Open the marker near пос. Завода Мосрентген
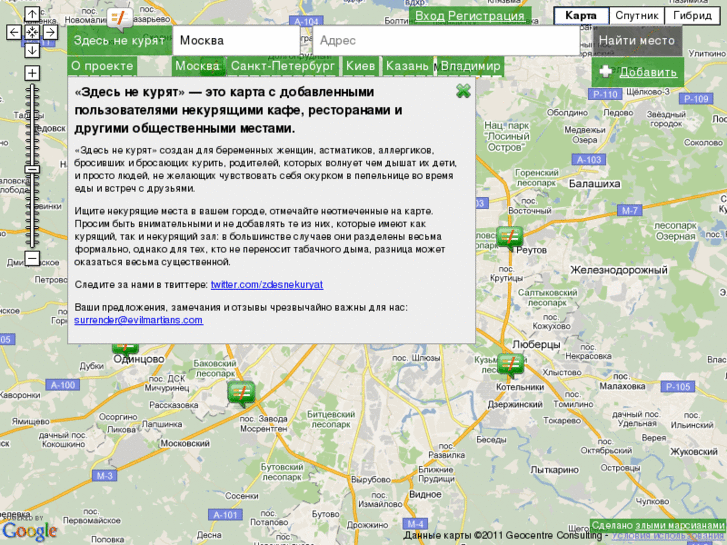Image resolution: width=727 pixels, height=545 pixels. [241, 394]
